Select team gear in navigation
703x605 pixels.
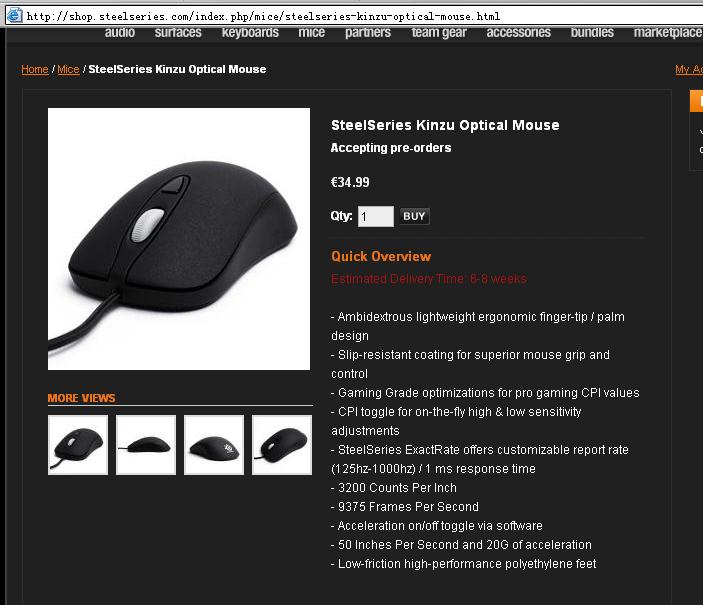(439, 33)
